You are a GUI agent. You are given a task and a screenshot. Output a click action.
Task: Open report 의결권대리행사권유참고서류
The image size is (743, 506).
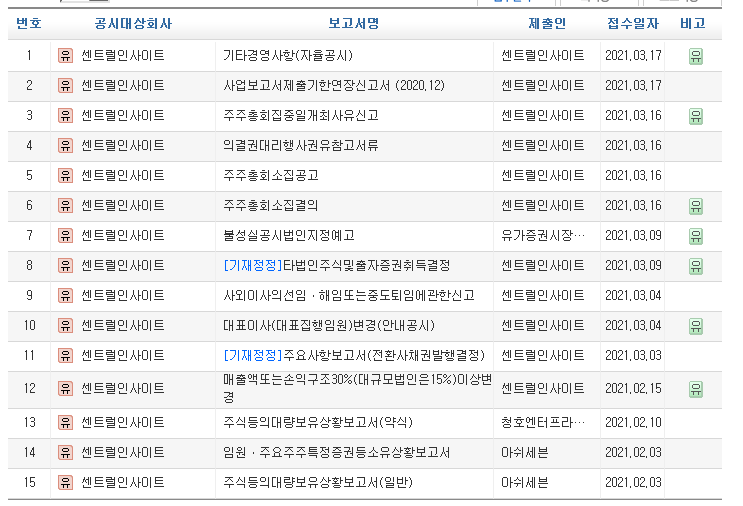click(301, 145)
